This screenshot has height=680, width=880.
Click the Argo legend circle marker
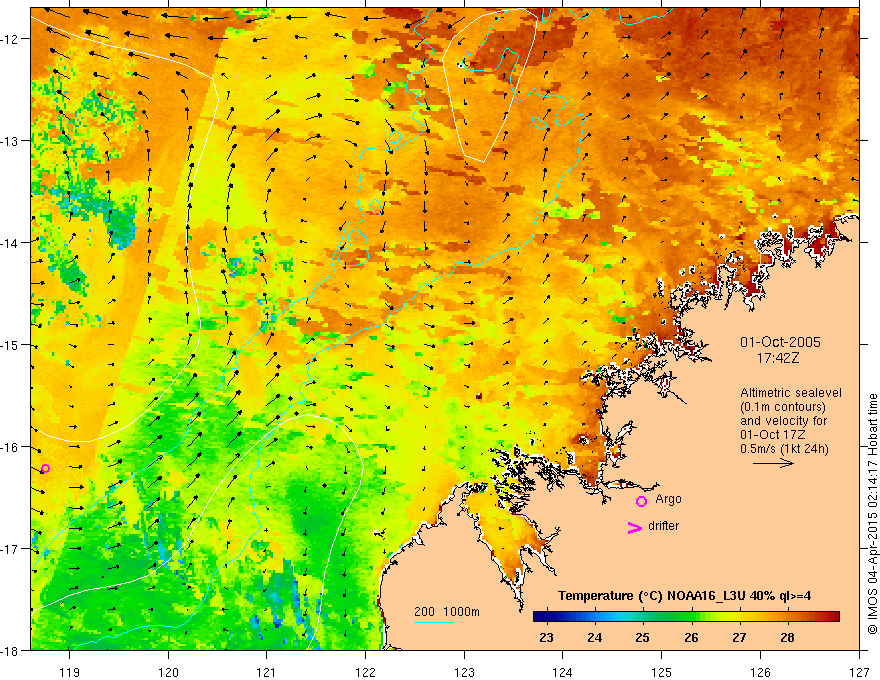point(641,501)
